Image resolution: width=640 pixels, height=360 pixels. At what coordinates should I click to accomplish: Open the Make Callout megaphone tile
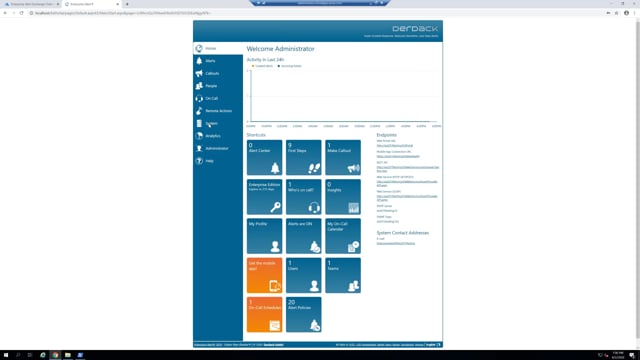(343, 158)
